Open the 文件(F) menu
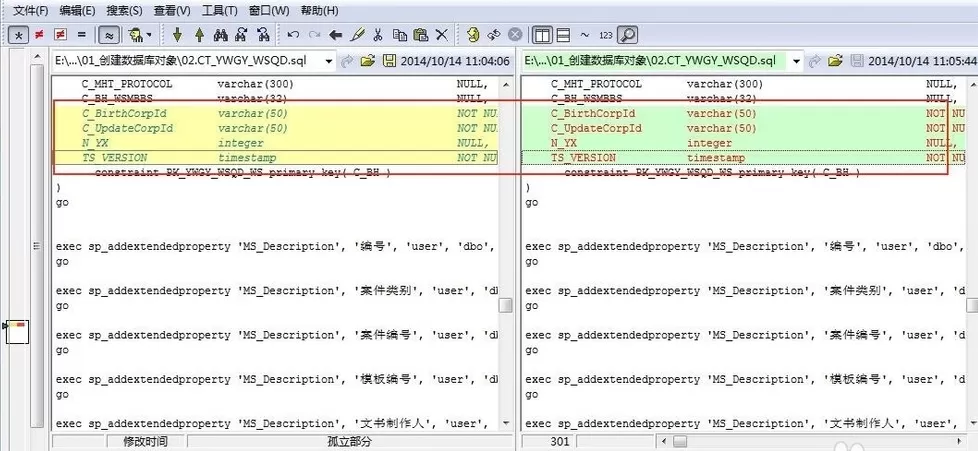Image resolution: width=978 pixels, height=451 pixels. [x=31, y=11]
